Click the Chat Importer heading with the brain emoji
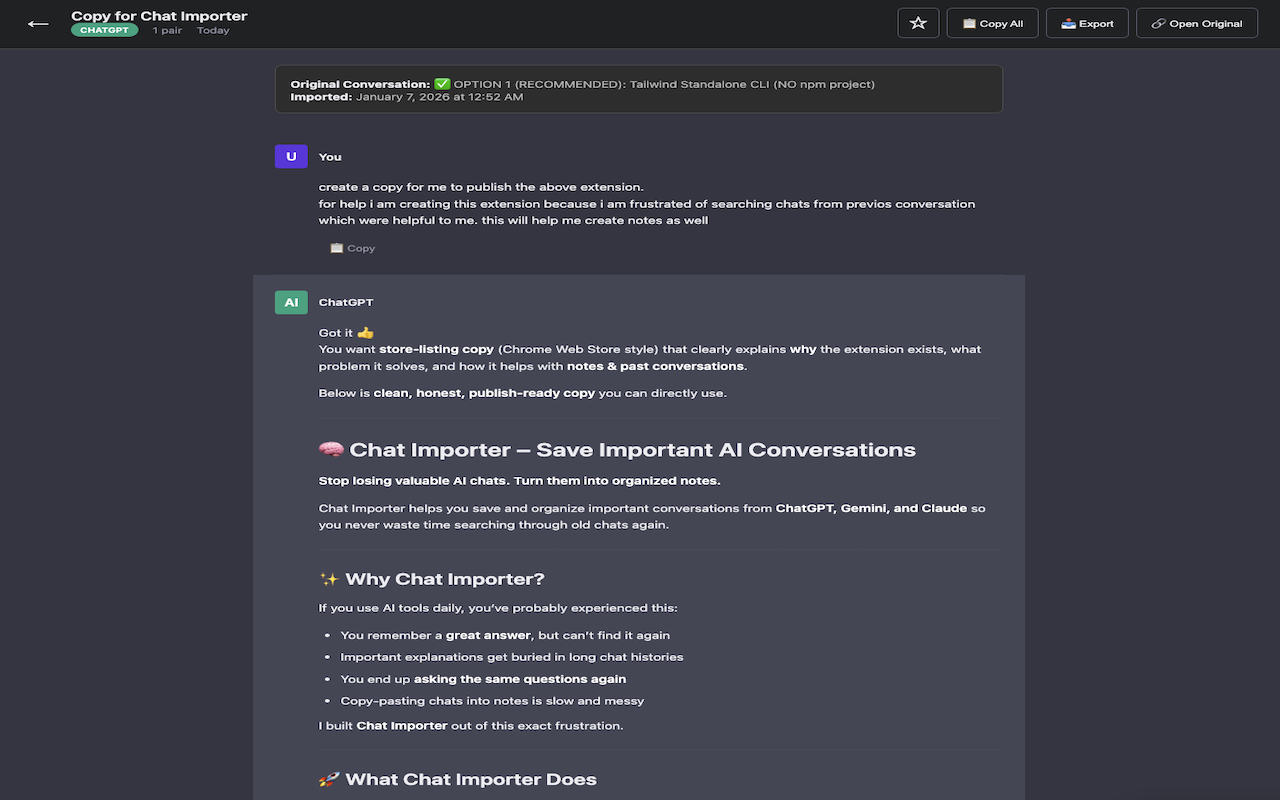1280x800 pixels. [x=616, y=449]
